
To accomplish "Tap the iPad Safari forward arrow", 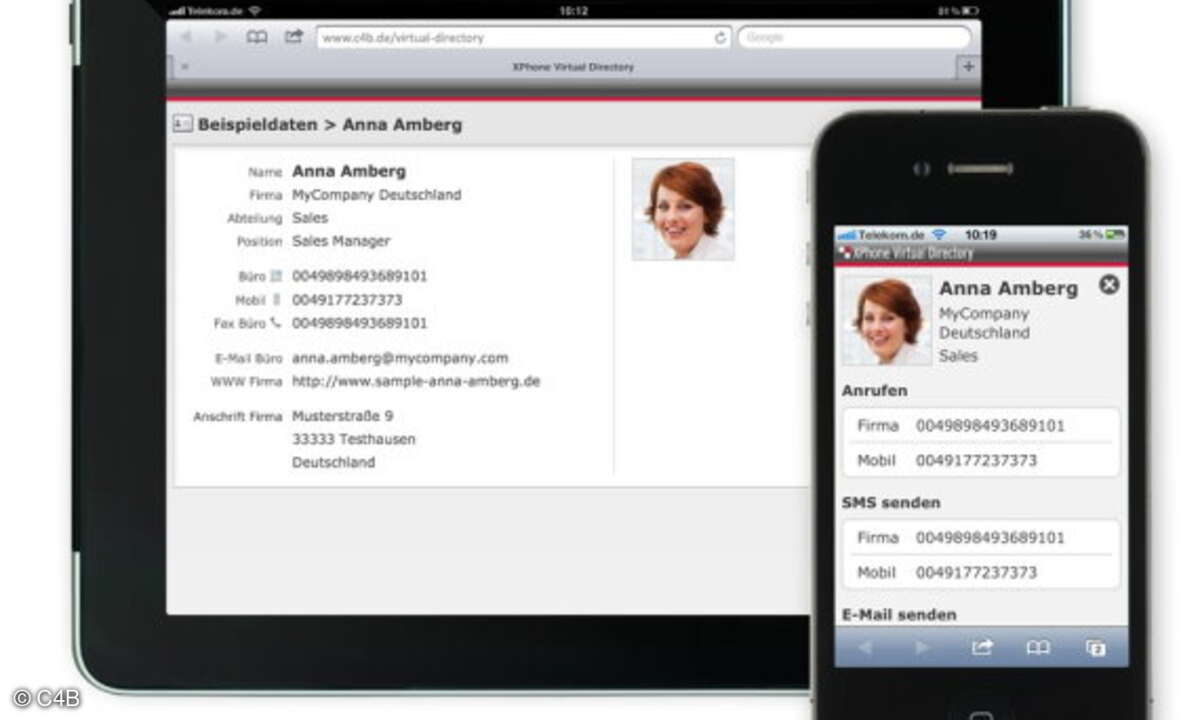I will (x=220, y=37).
